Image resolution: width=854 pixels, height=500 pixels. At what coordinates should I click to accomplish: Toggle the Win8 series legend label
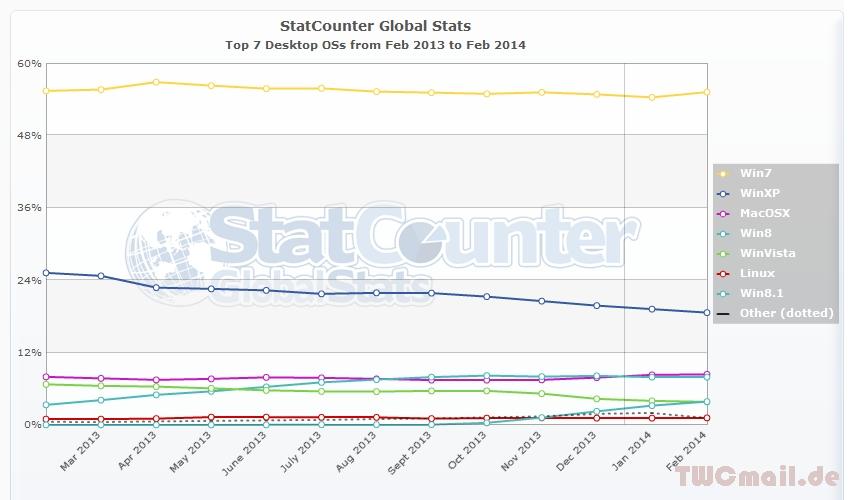(755, 233)
